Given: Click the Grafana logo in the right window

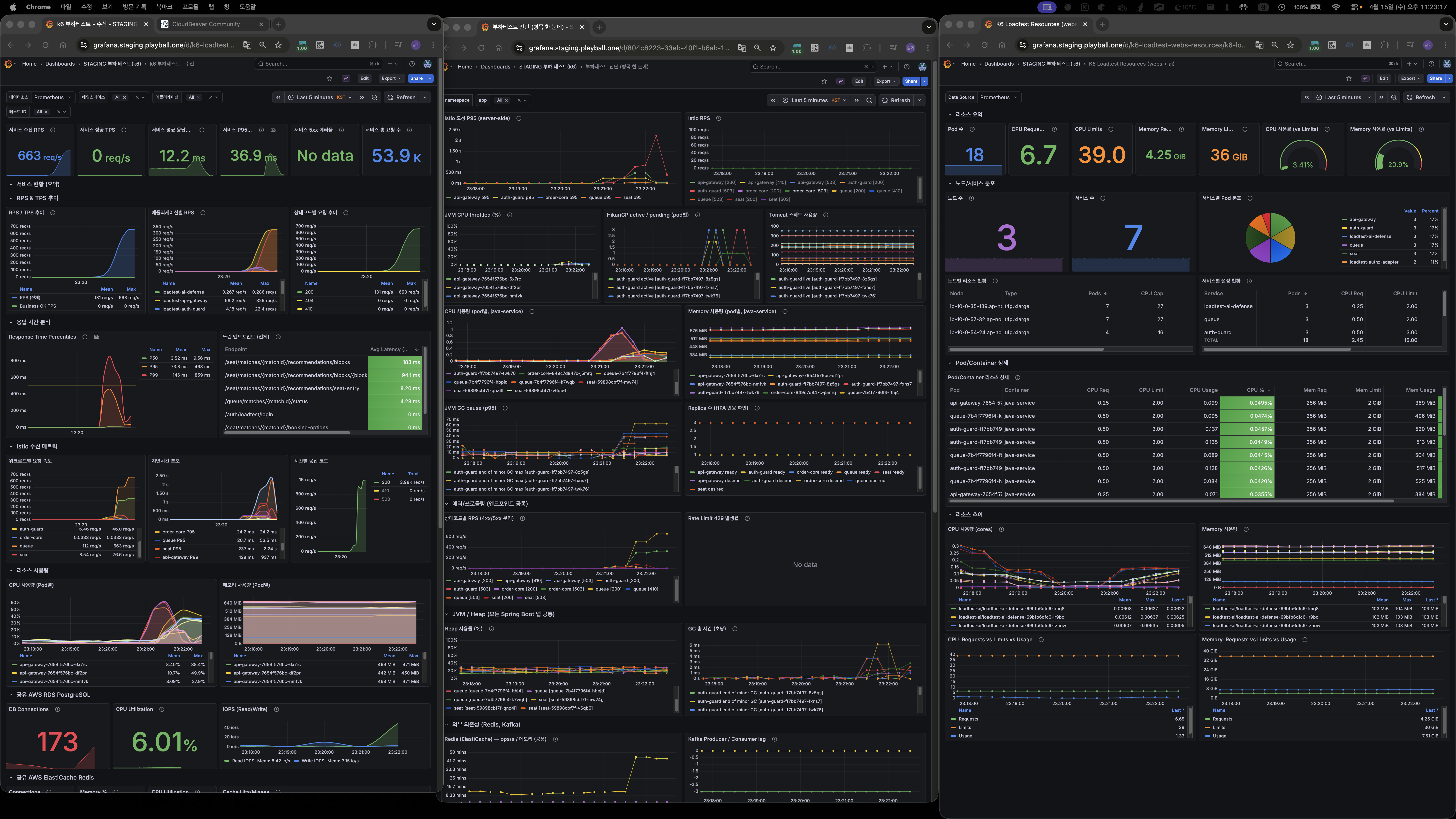Looking at the screenshot, I should (948, 64).
